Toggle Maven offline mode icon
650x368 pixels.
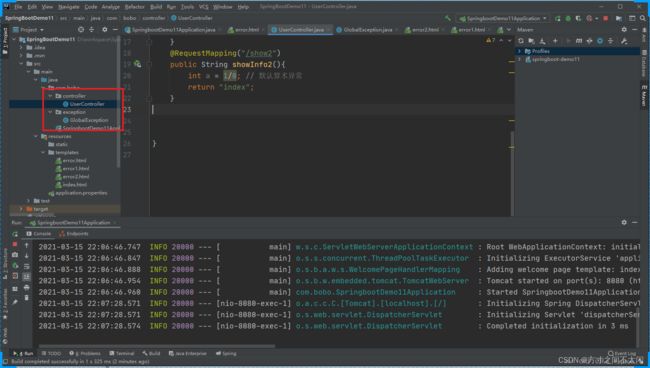589,41
